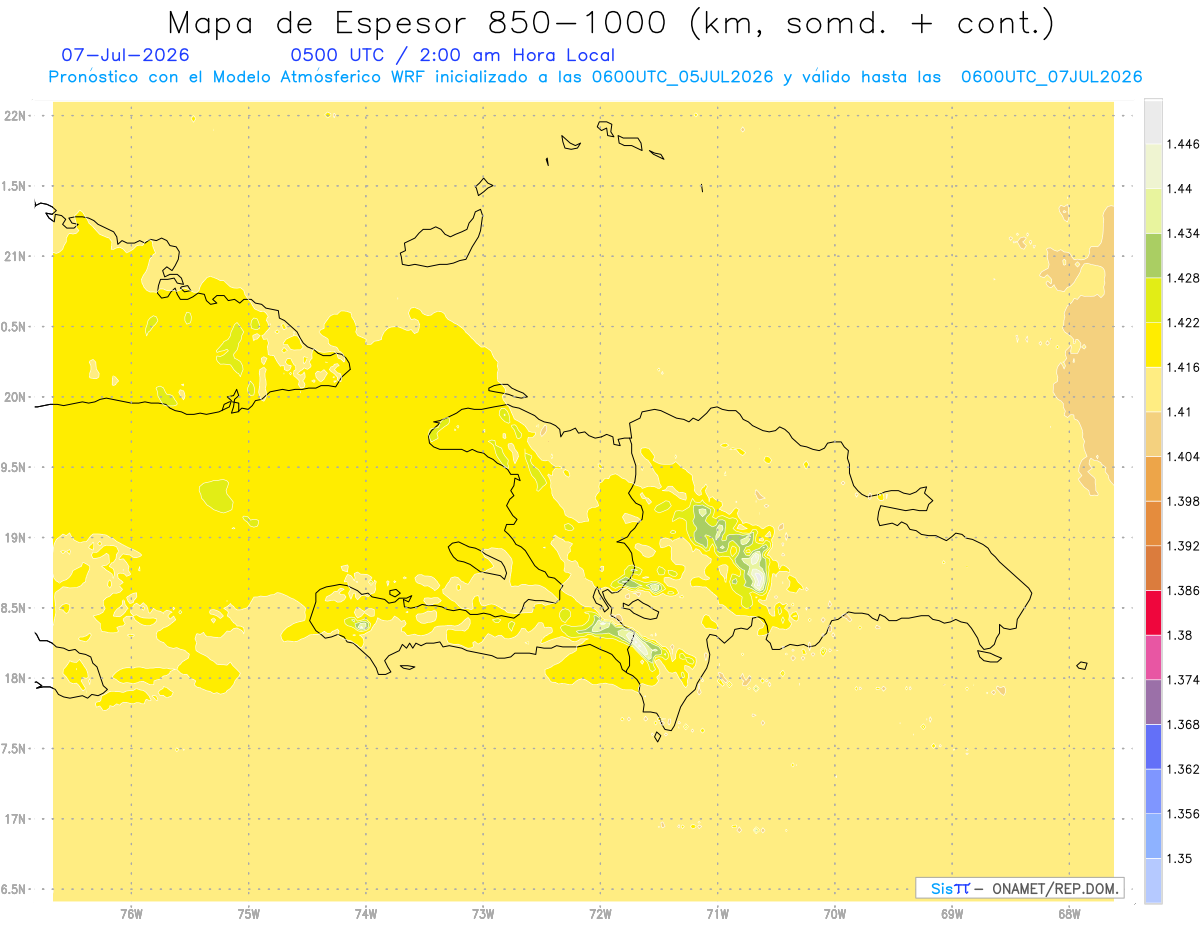
Task: Click the legend value '1.422'
Action: pos(1183,323)
